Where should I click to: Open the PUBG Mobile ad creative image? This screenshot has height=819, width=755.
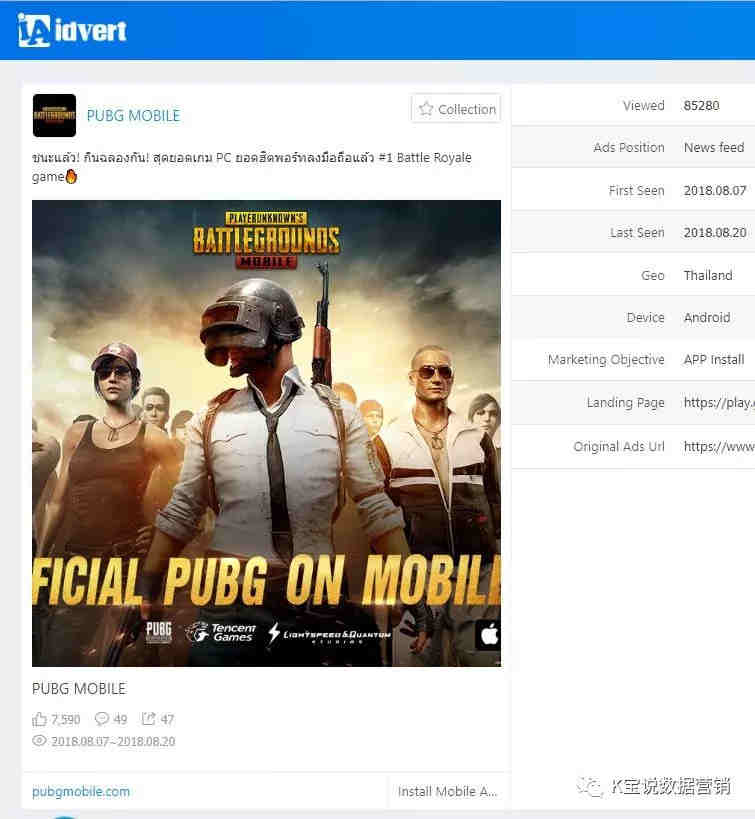[x=266, y=433]
